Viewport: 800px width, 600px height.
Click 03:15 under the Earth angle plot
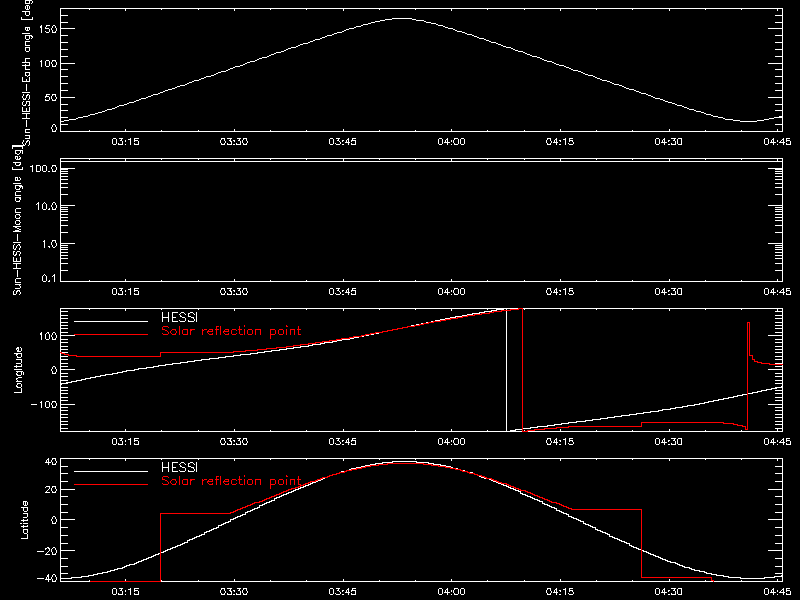[x=126, y=142]
